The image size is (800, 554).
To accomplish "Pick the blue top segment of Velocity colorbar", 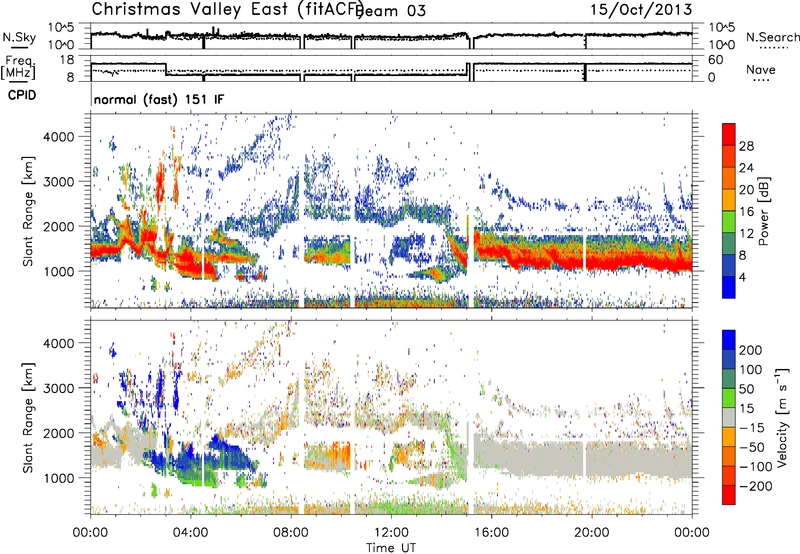I will [729, 340].
